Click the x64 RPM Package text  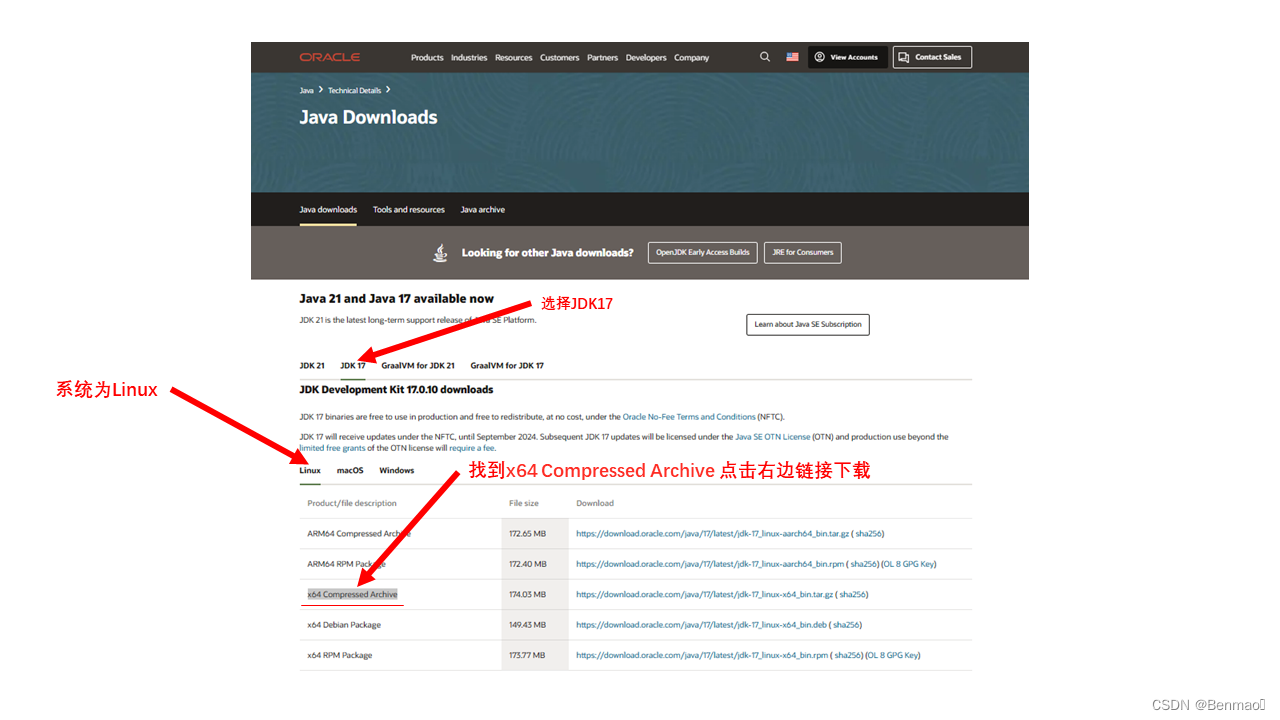click(x=340, y=656)
